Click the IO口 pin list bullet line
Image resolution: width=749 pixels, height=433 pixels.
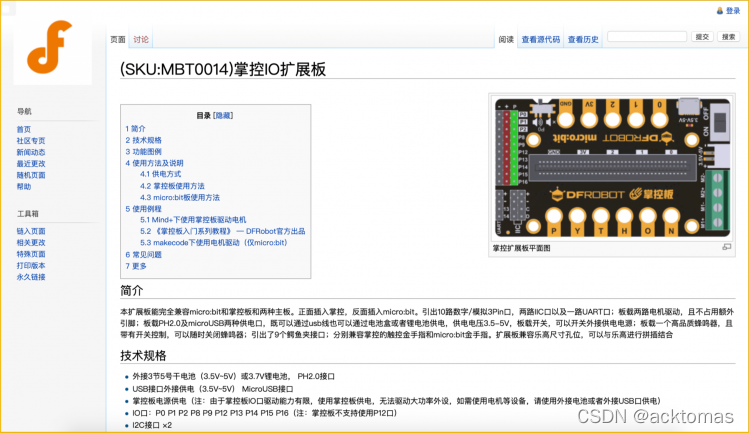tap(265, 413)
